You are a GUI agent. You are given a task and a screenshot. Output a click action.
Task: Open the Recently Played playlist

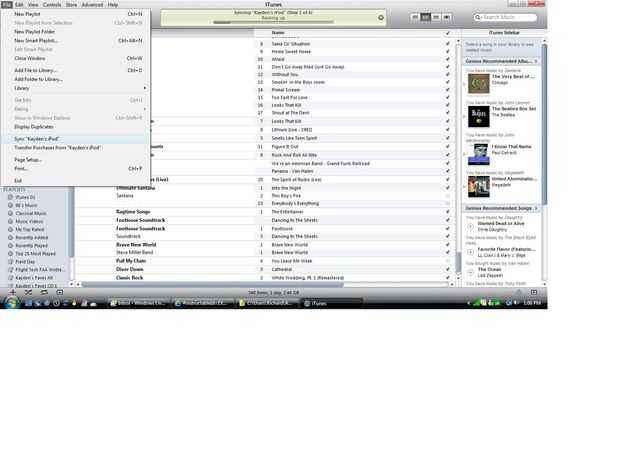[32, 246]
